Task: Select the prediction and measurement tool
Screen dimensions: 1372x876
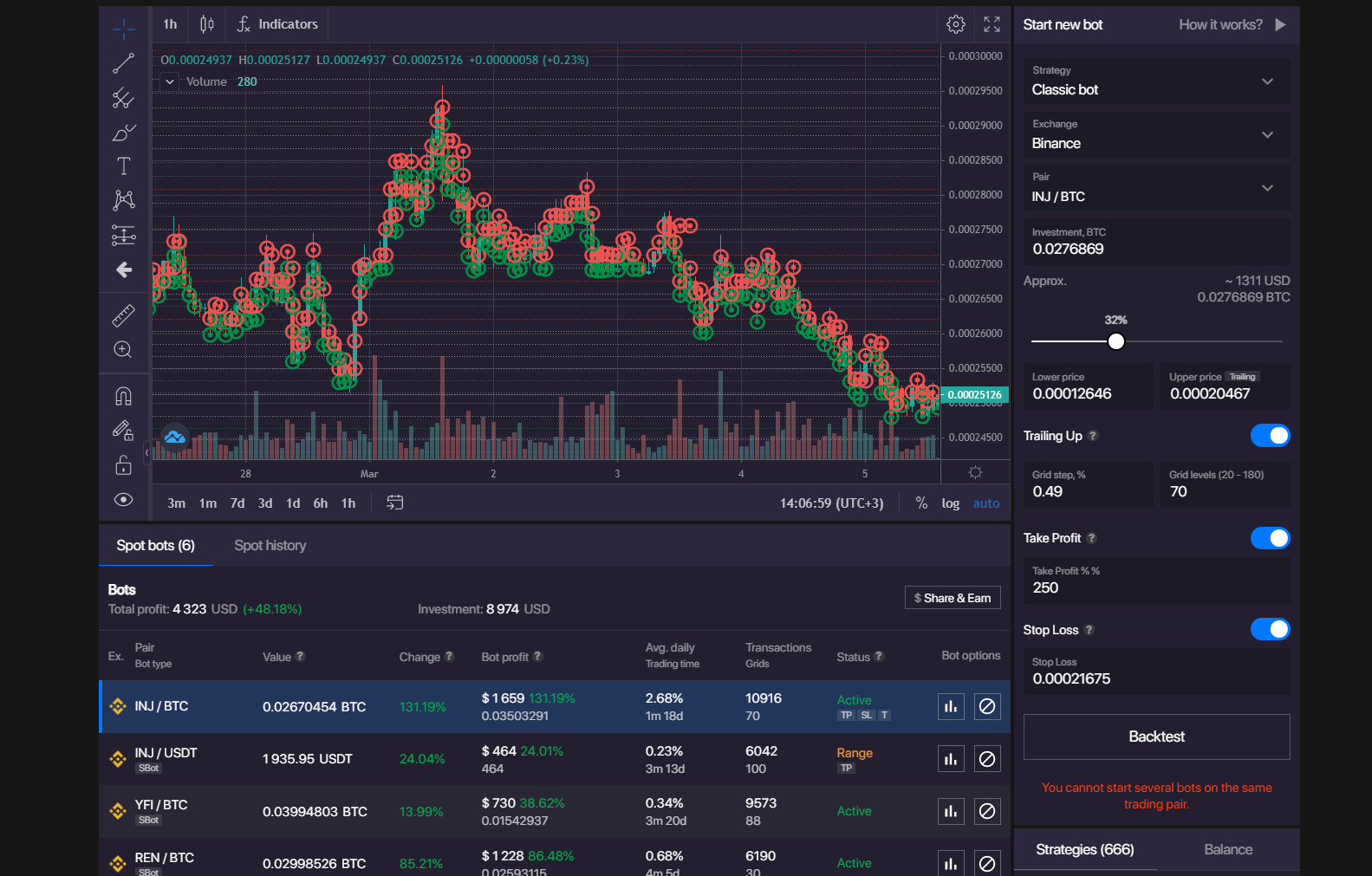Action: 124,235
